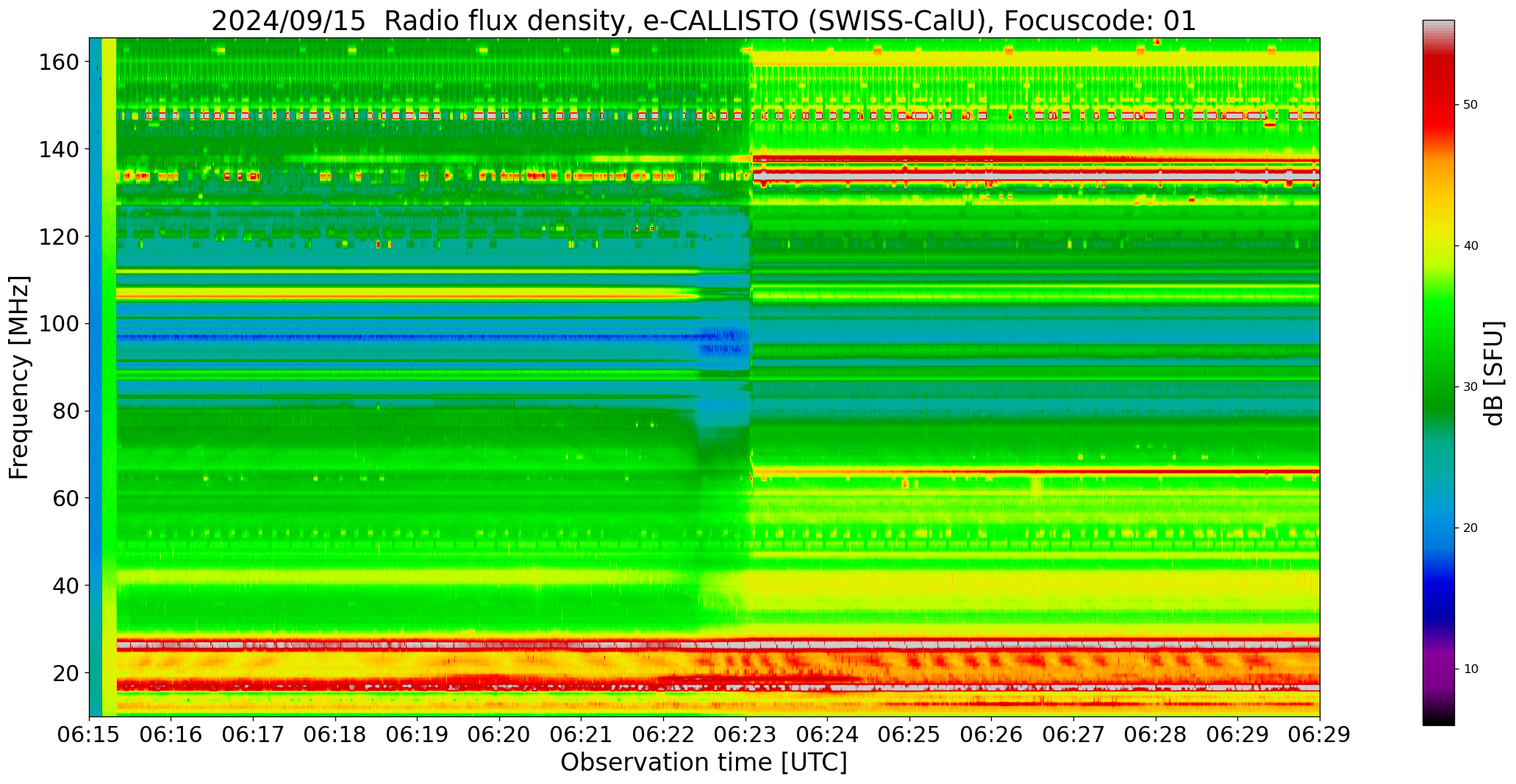Click the 06:17 time tick label
1516x784 pixels.
tap(254, 734)
